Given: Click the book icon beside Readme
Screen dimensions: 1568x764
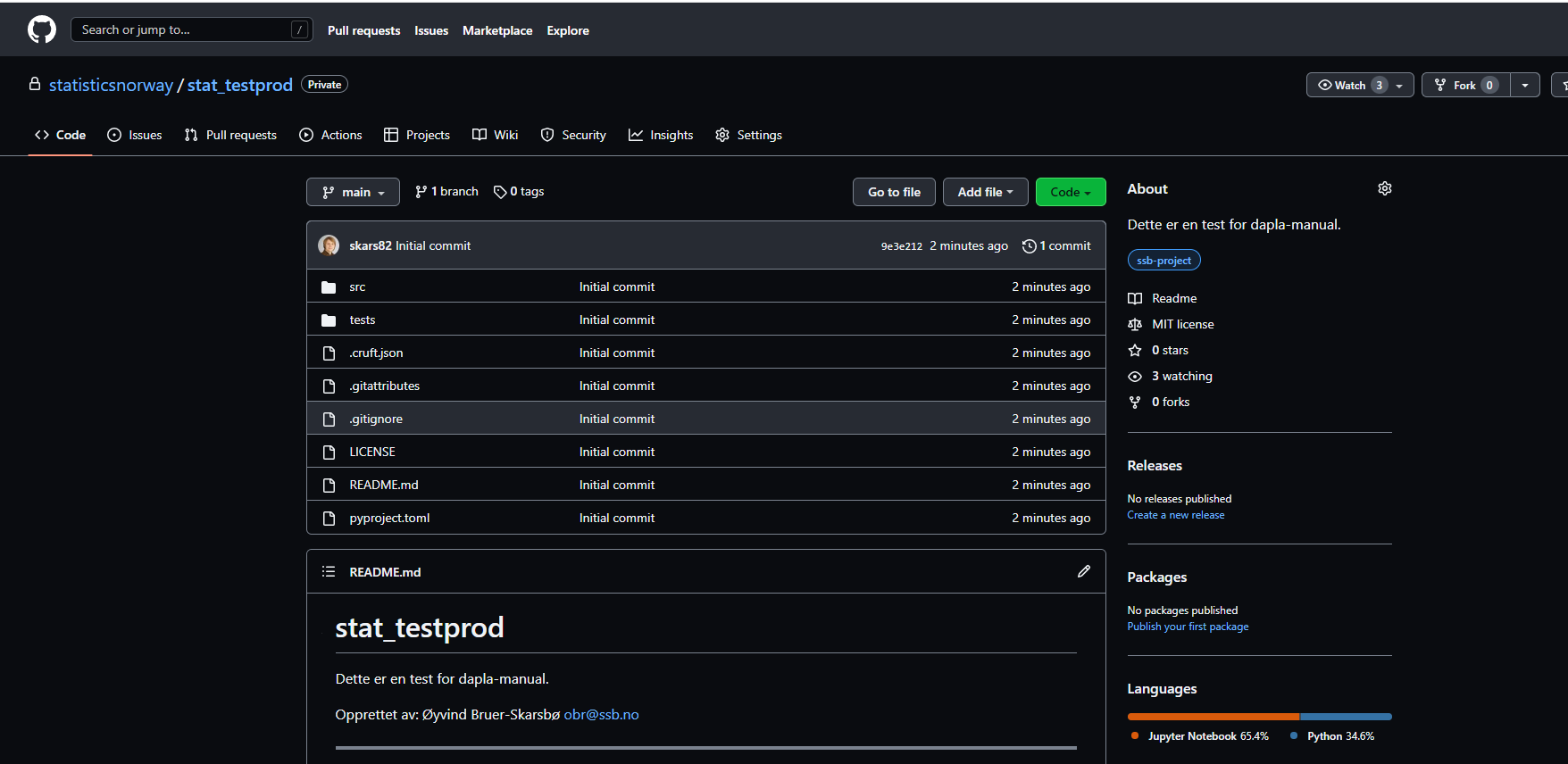Looking at the screenshot, I should [1135, 299].
